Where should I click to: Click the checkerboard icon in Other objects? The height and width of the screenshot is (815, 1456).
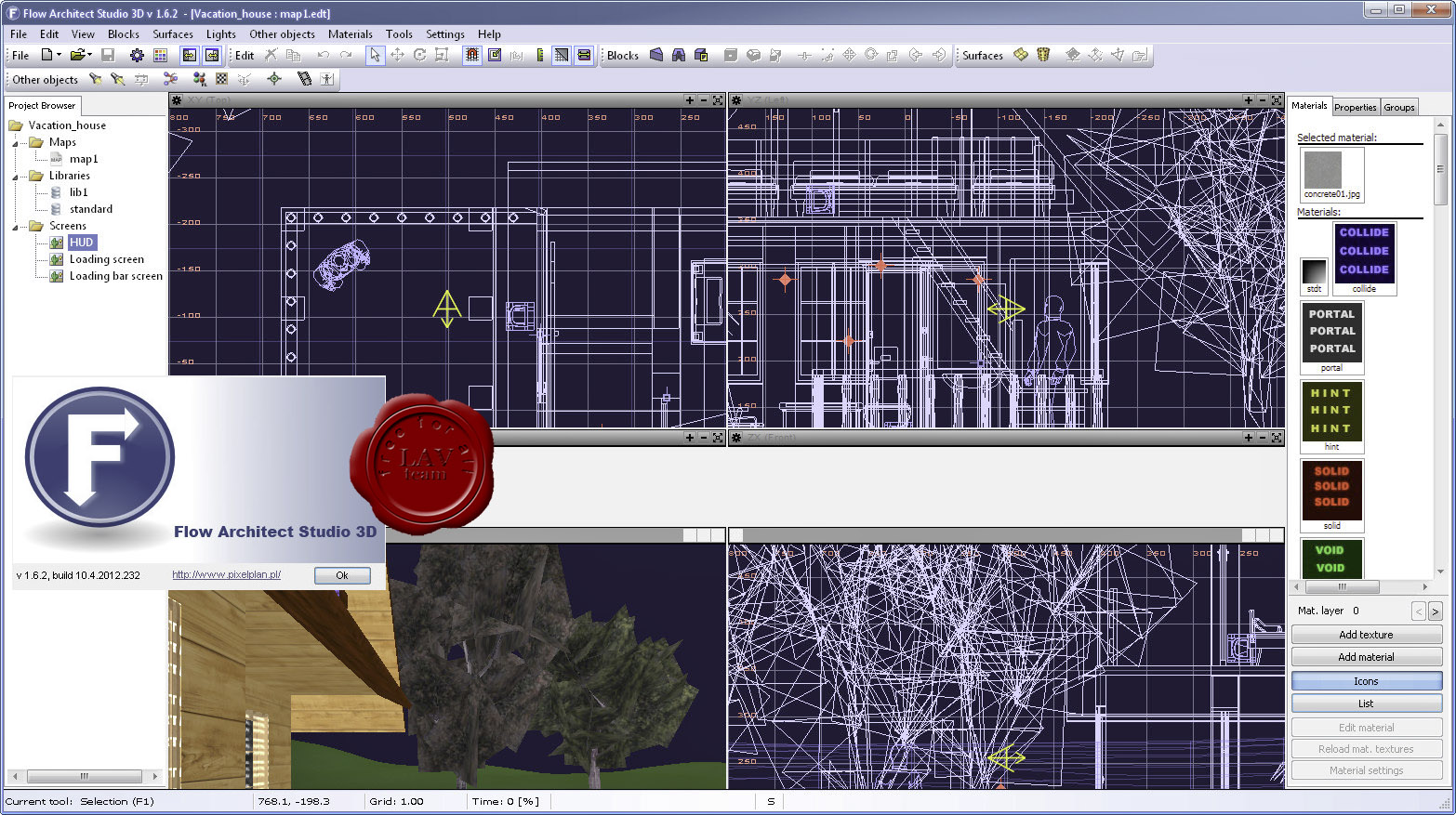pyautogui.click(x=221, y=79)
